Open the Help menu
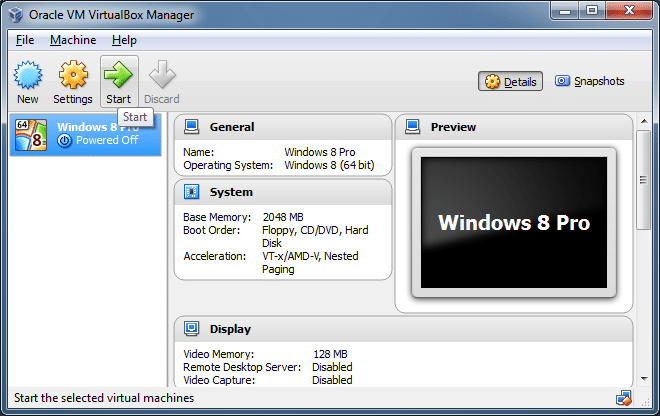 click(124, 40)
